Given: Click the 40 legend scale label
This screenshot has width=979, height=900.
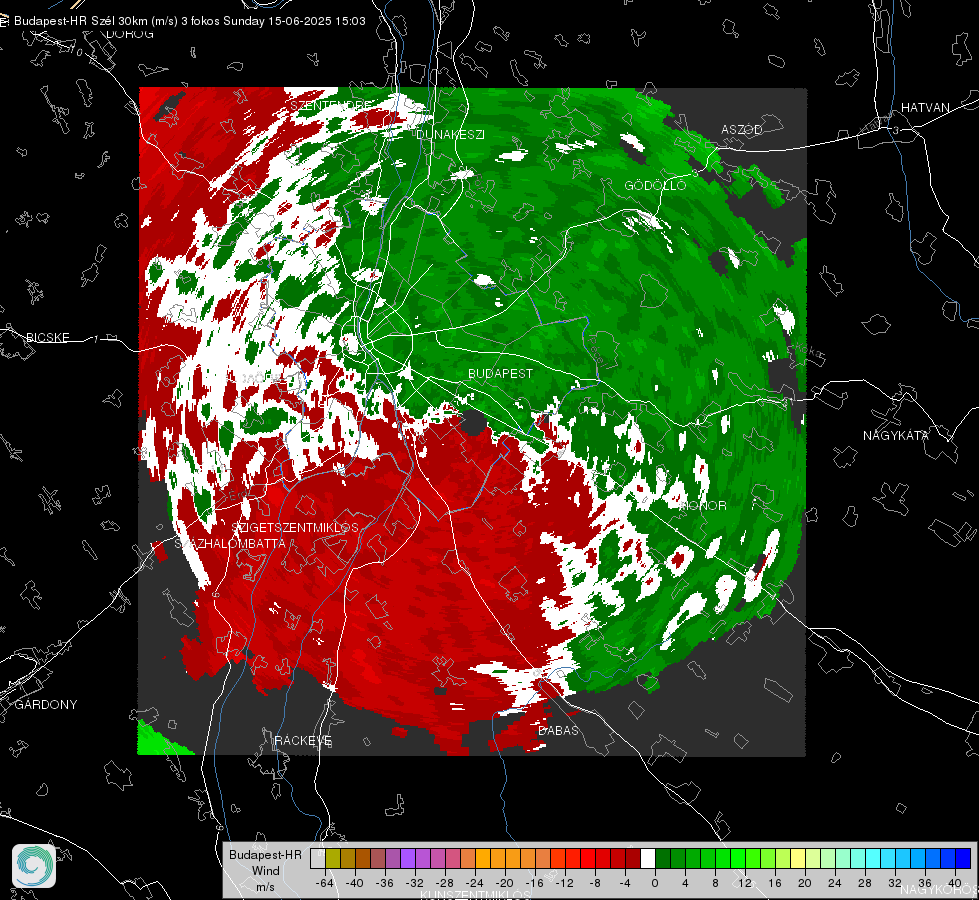Looking at the screenshot, I should tap(955, 883).
